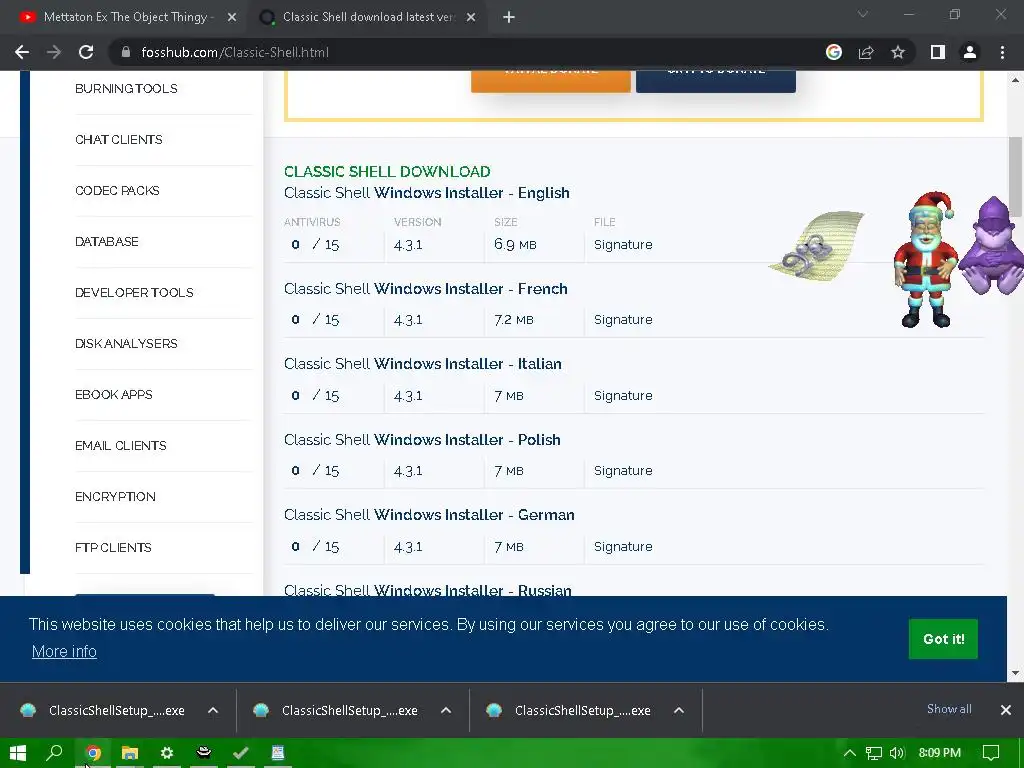
Task: Expand options for first ClassicShellSetup download
Action: (213, 710)
